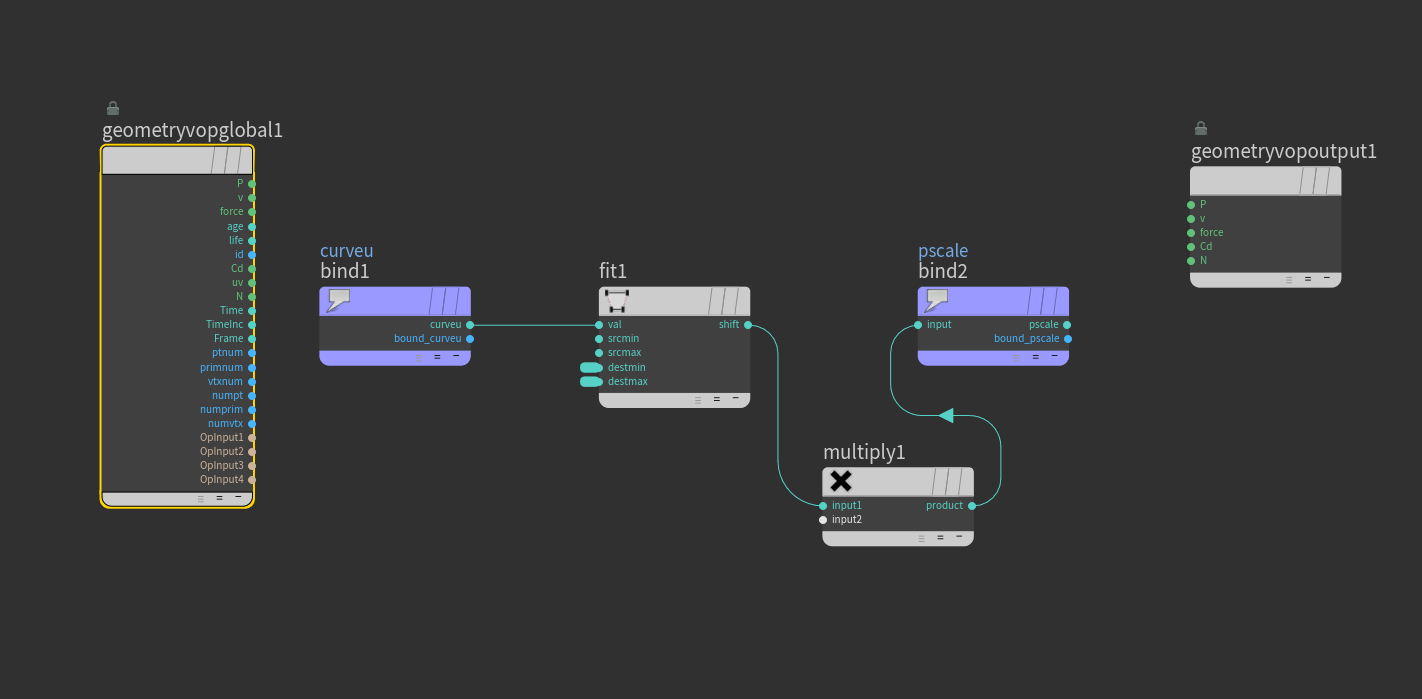This screenshot has height=699, width=1422.
Task: Click the val input port on fit1
Action: click(x=599, y=325)
